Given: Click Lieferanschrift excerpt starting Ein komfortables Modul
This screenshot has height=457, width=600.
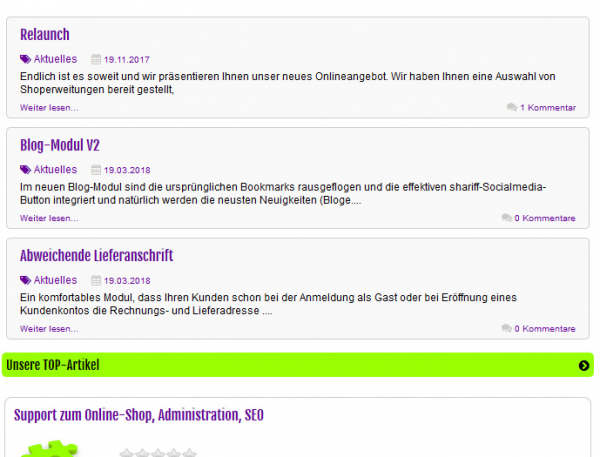Looking at the screenshot, I should tap(268, 304).
